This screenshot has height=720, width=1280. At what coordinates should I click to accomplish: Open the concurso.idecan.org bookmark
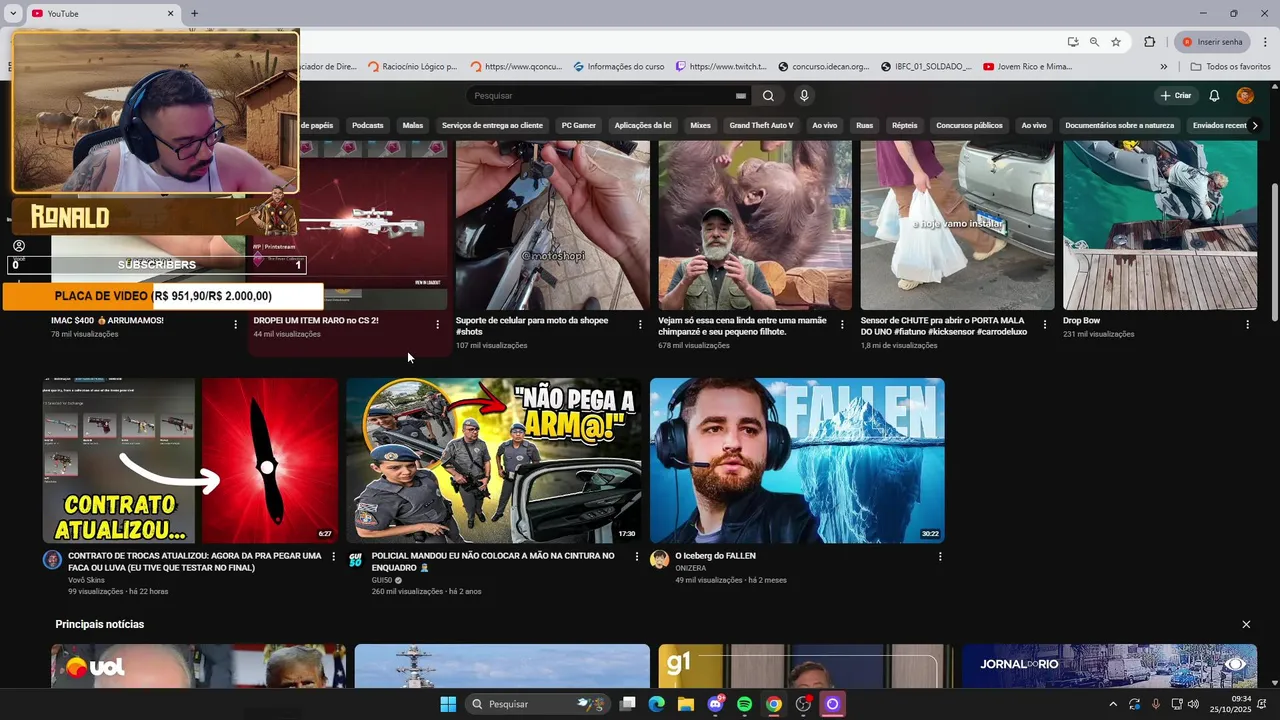(824, 67)
